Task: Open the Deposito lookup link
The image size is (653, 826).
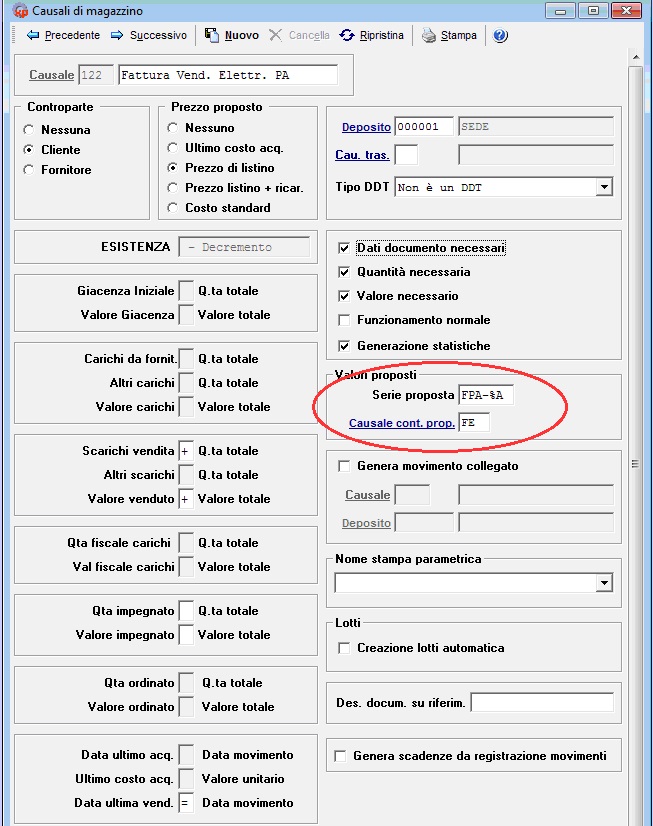Action: click(x=366, y=127)
